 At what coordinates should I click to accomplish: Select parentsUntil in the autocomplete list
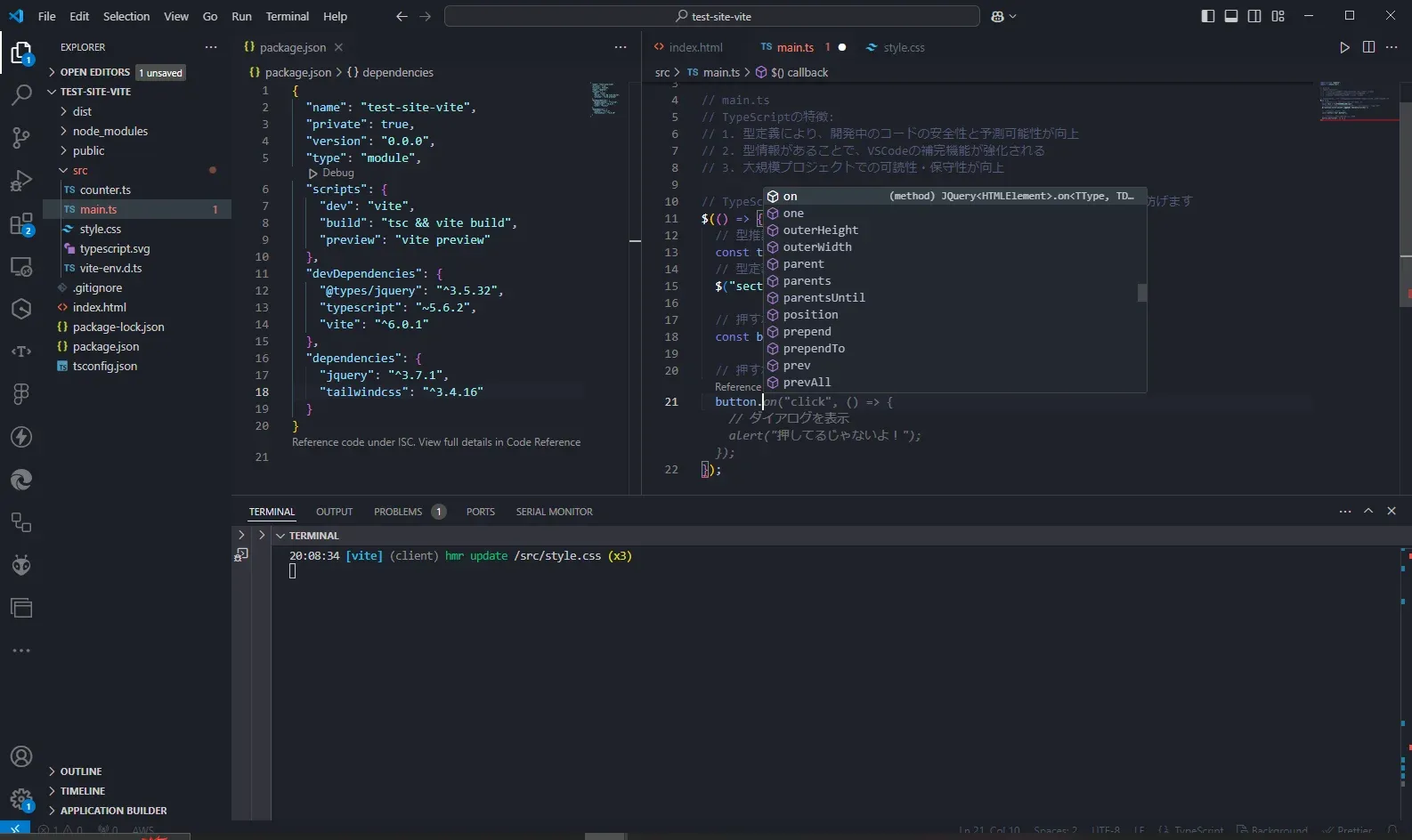tap(954, 298)
